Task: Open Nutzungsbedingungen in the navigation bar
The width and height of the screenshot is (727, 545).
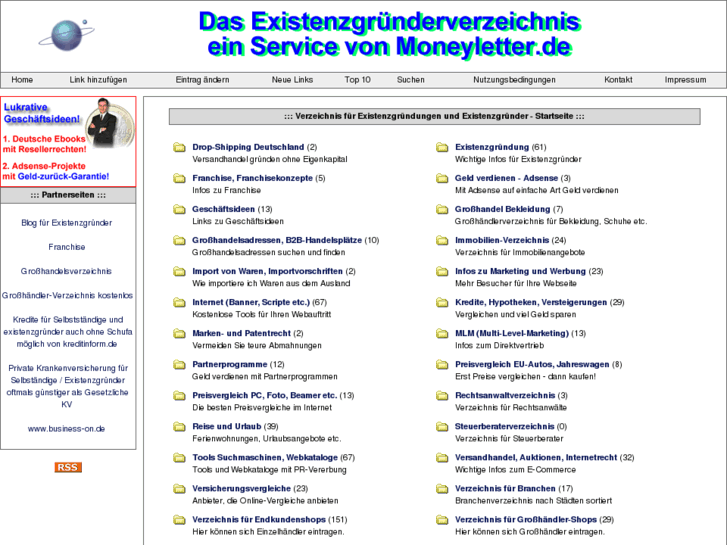Action: [x=514, y=80]
